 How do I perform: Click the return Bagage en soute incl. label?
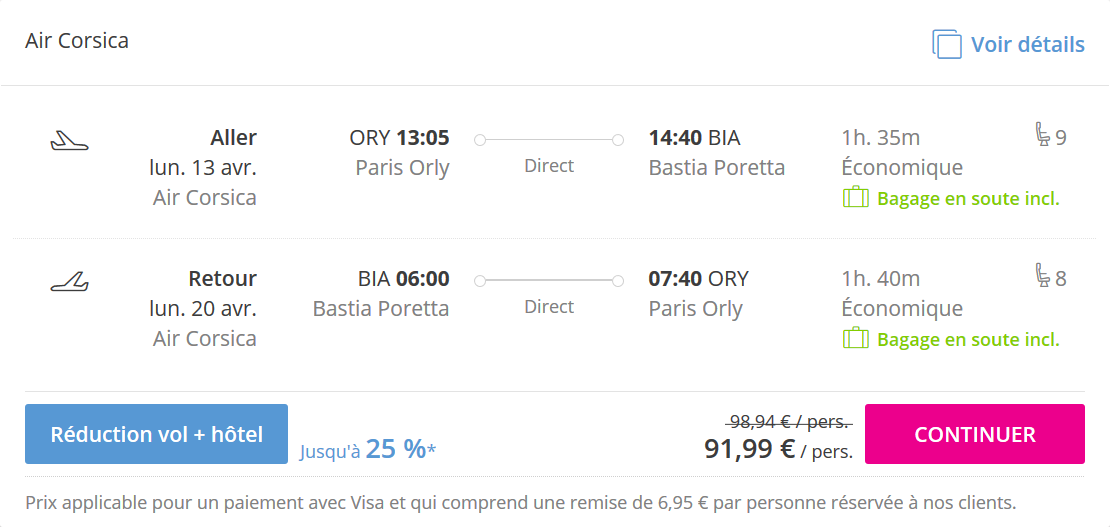[967, 340]
